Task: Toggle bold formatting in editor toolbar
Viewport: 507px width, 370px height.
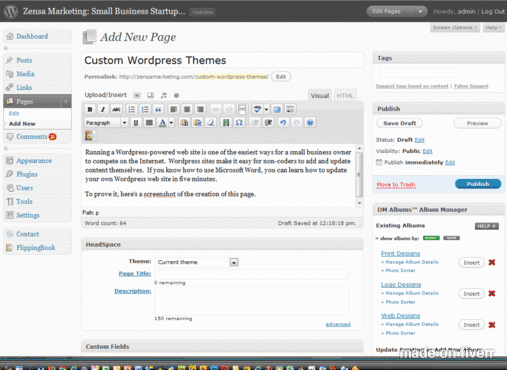Action: click(x=90, y=109)
